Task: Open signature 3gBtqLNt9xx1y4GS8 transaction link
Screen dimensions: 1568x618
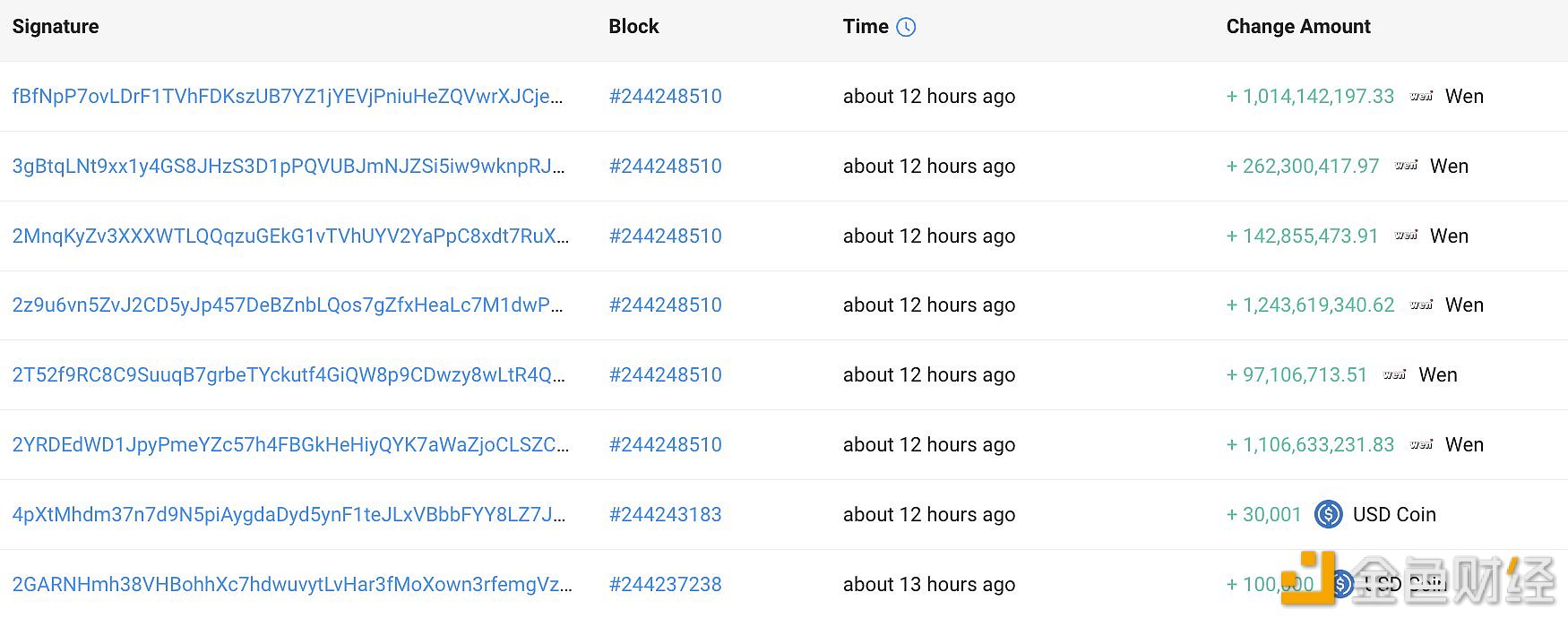Action: [289, 166]
